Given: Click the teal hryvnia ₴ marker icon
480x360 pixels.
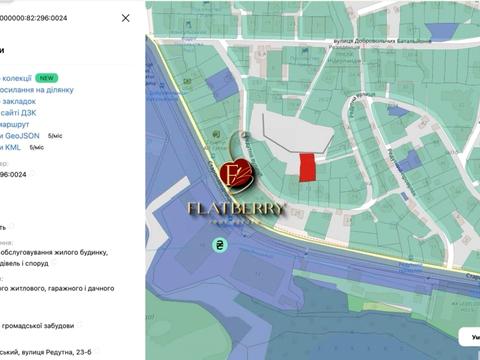Looking at the screenshot, I should pyautogui.click(x=220, y=245).
